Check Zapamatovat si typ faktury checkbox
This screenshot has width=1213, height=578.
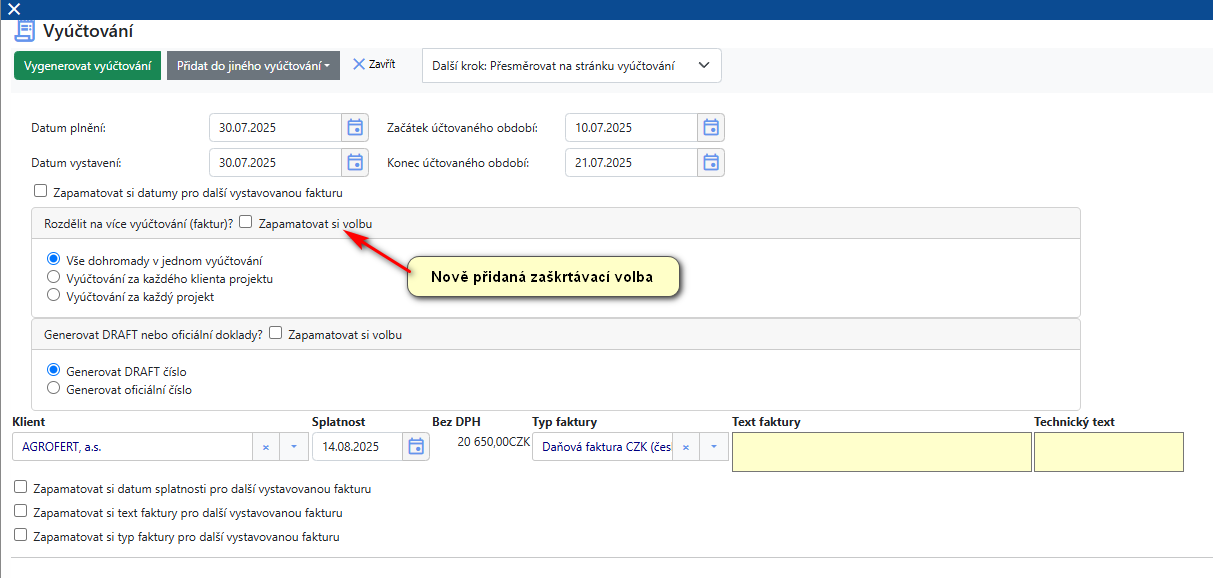21,535
